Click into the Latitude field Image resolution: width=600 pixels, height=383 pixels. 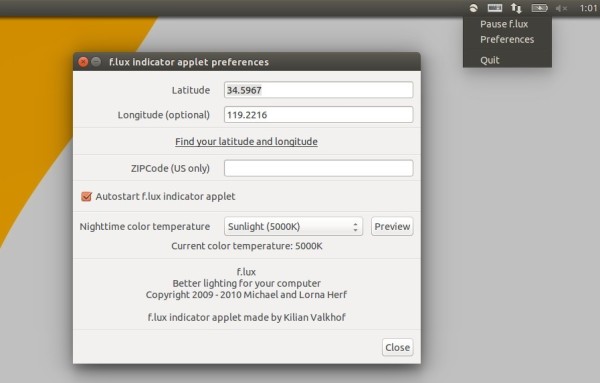click(x=318, y=90)
